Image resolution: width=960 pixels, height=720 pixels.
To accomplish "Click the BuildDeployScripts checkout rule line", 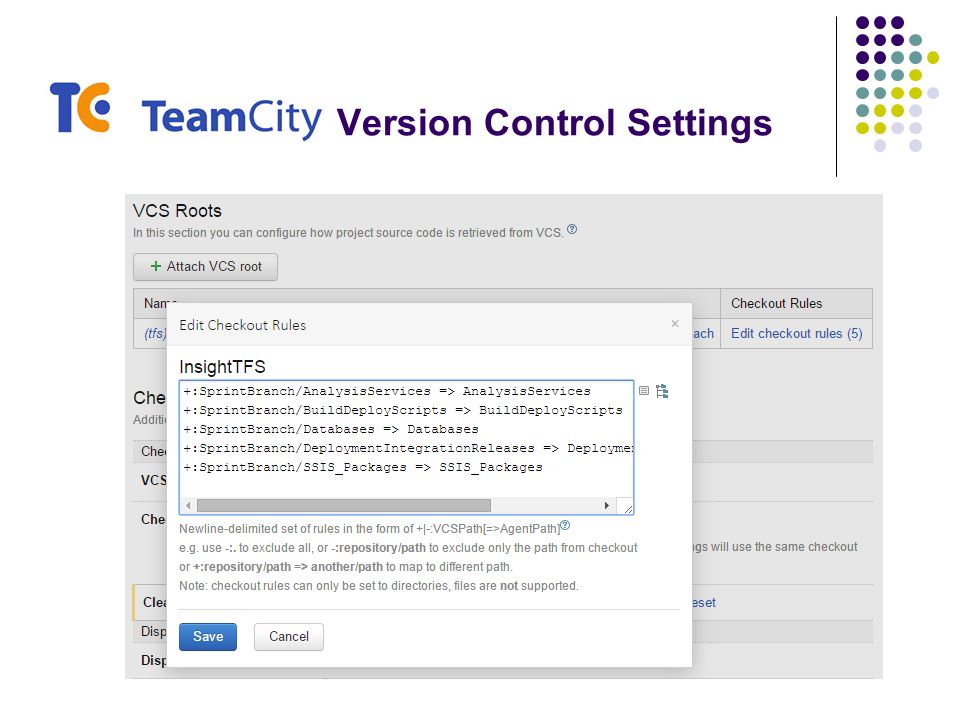I will coord(402,410).
